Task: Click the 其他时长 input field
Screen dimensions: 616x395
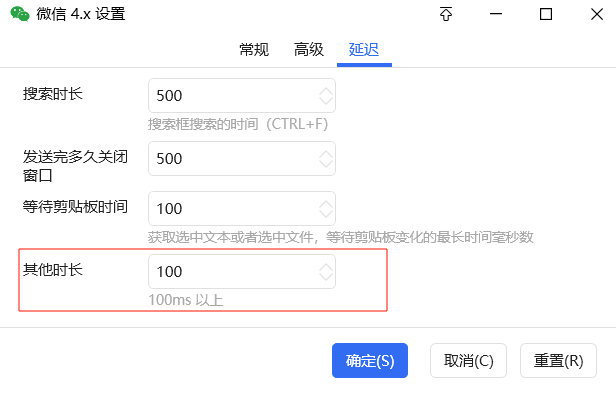Action: click(x=242, y=272)
